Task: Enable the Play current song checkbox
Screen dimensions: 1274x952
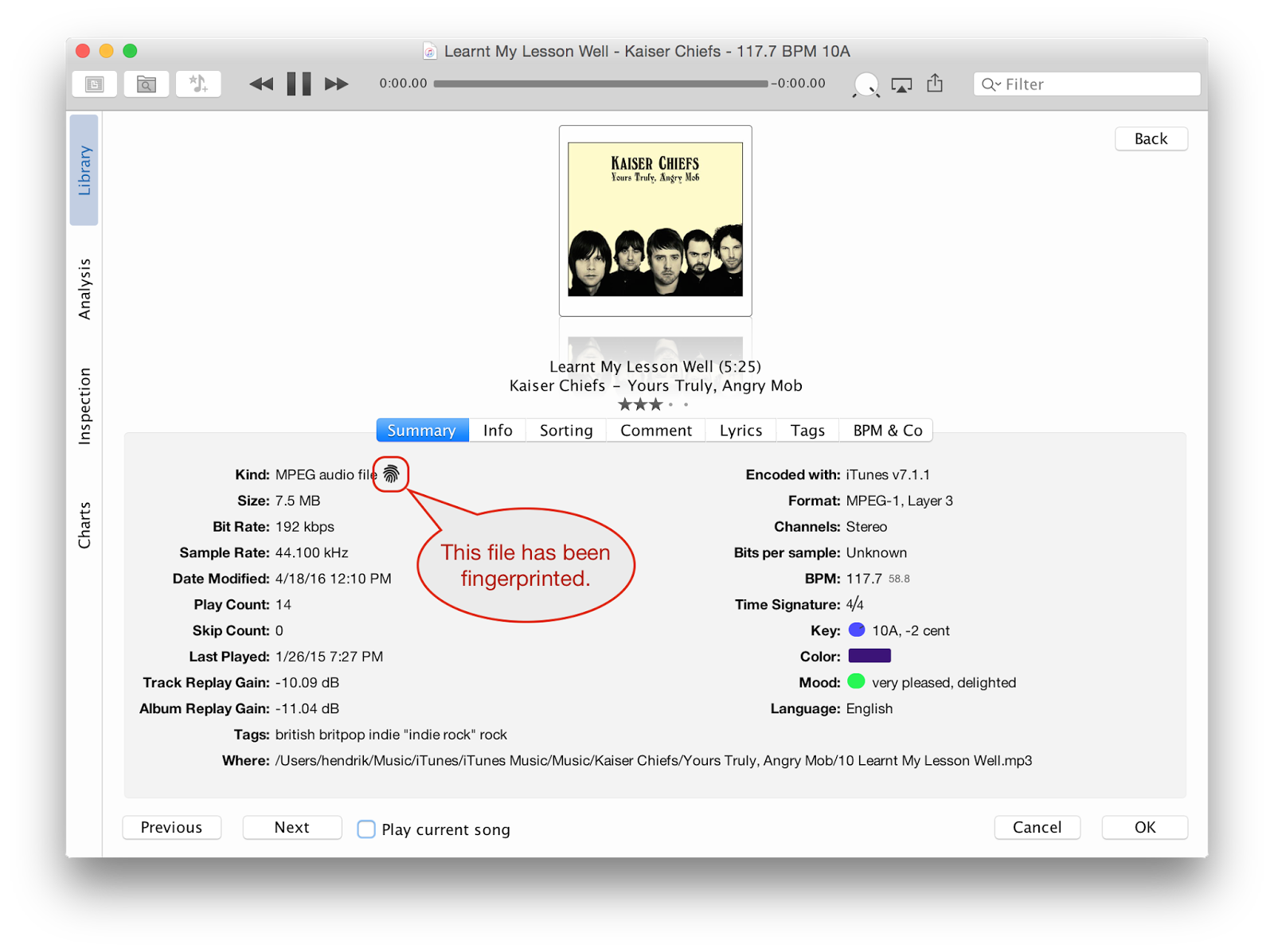Action: pyautogui.click(x=366, y=829)
